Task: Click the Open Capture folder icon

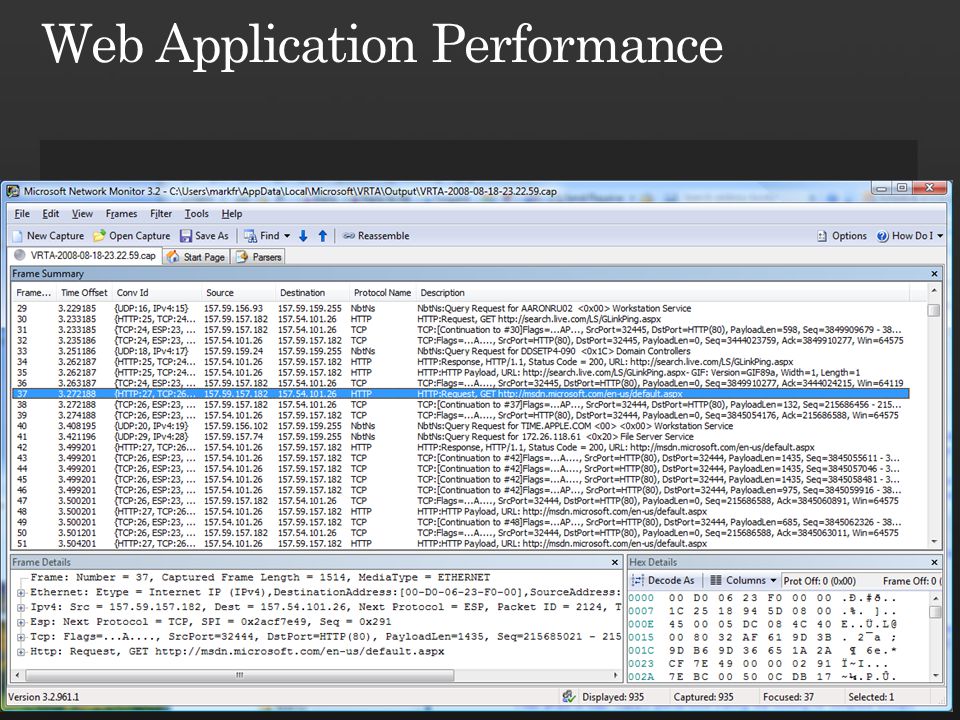Action: (99, 236)
